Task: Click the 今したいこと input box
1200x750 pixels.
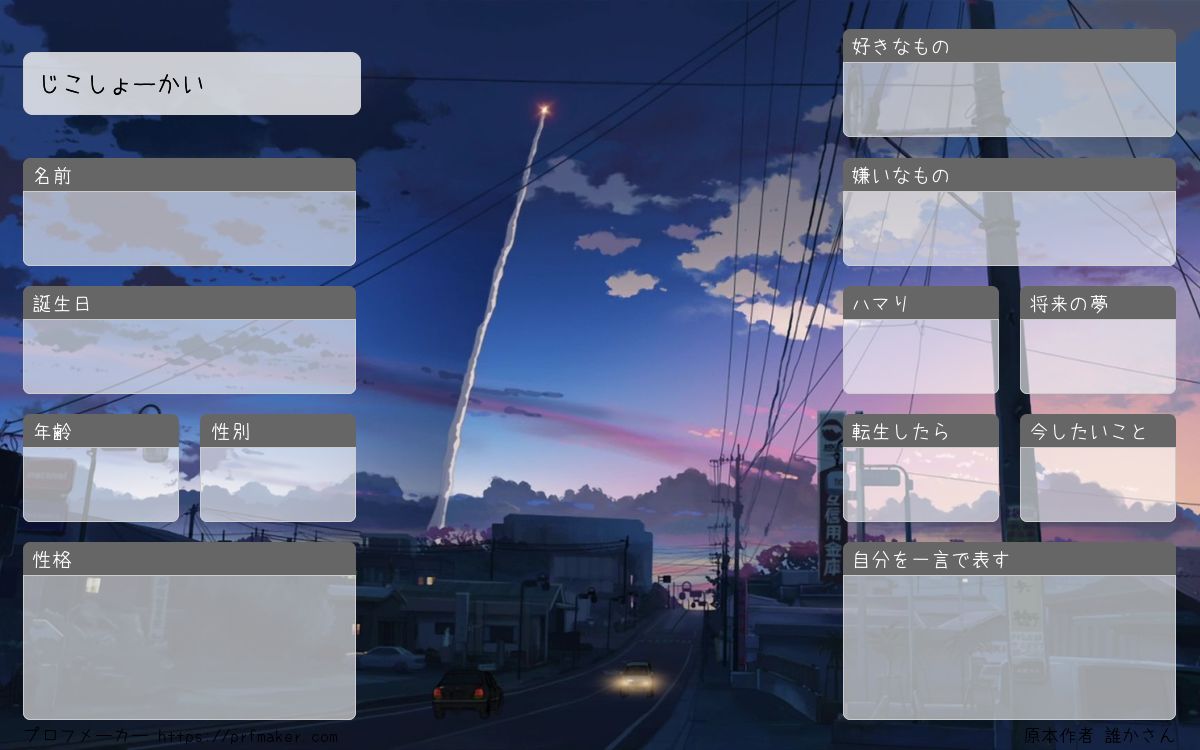Action: click(x=1098, y=484)
